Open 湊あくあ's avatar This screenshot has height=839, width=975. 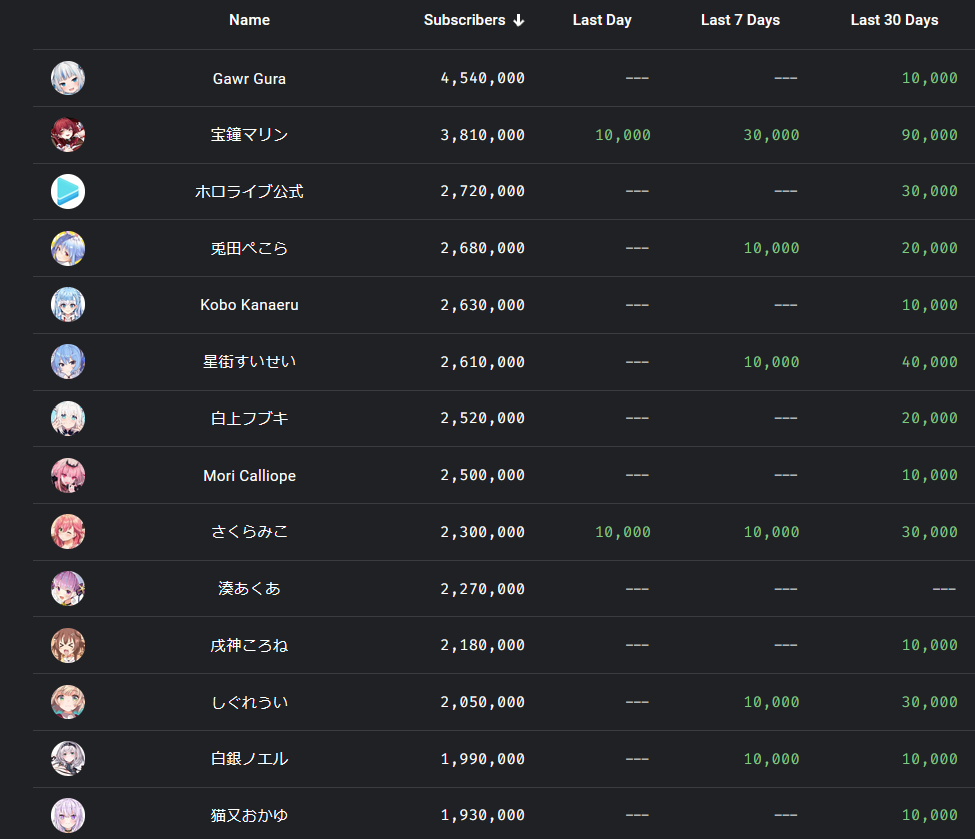[x=68, y=588]
